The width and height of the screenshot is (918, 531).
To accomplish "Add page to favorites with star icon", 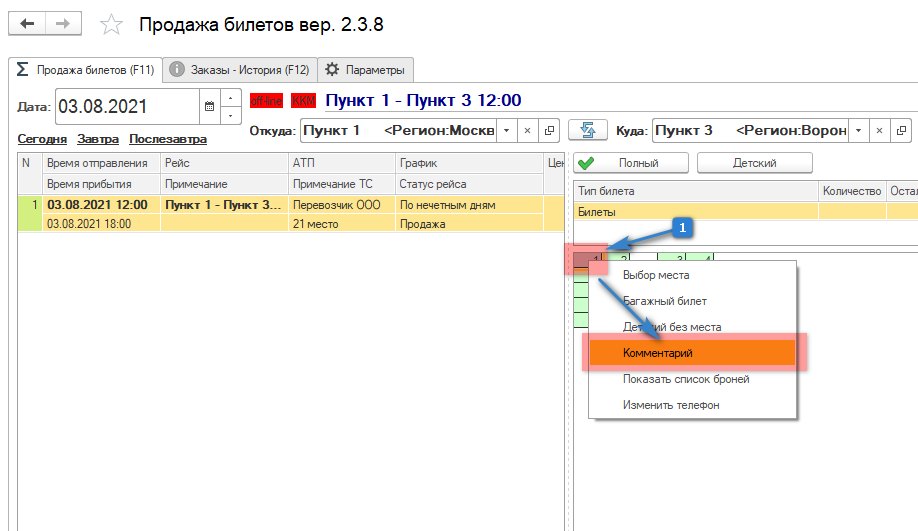I will tap(113, 24).
